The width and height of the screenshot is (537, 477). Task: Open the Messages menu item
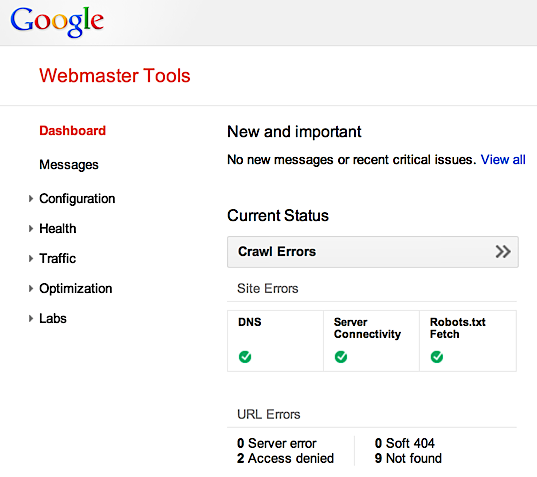[69, 165]
